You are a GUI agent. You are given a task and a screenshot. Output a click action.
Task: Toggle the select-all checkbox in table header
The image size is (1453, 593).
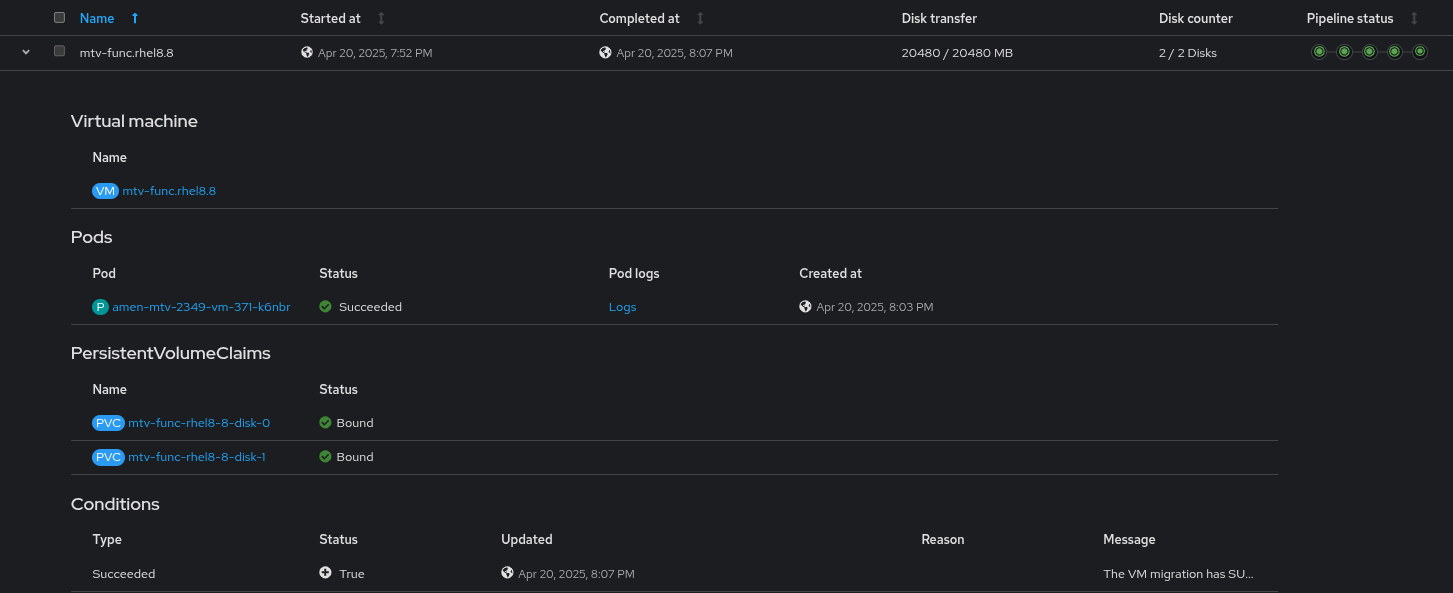(60, 18)
